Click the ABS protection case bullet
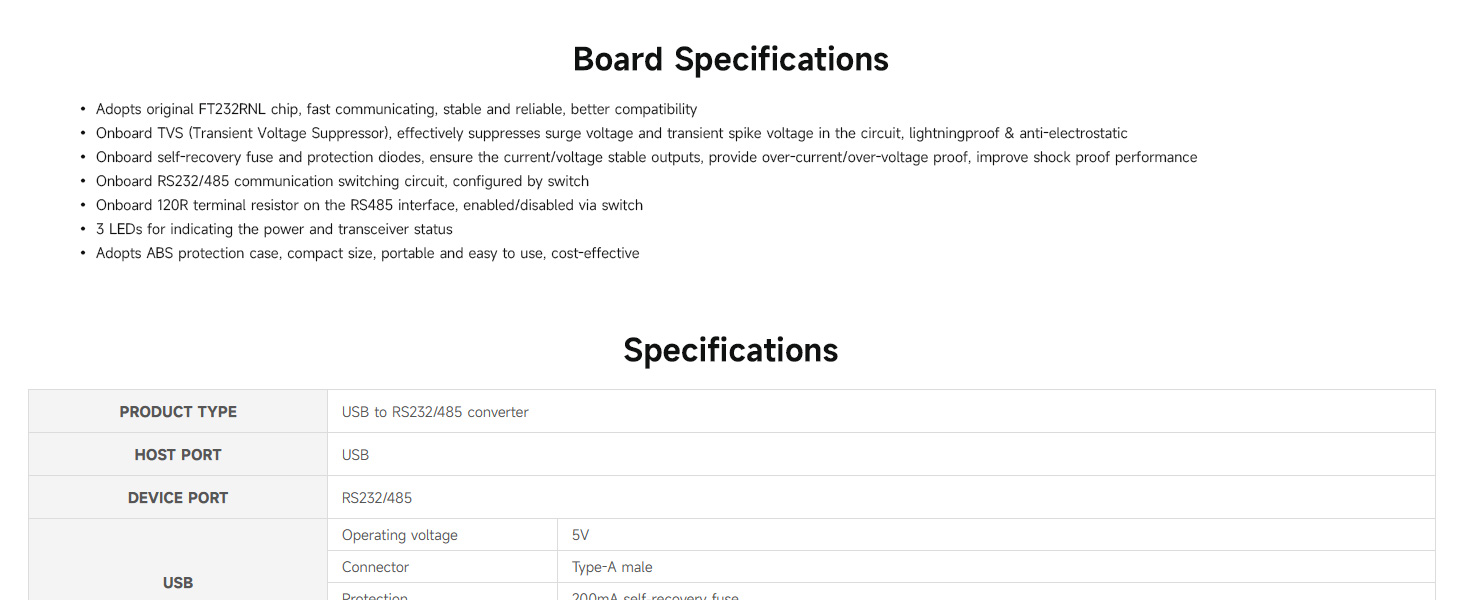 tap(367, 253)
